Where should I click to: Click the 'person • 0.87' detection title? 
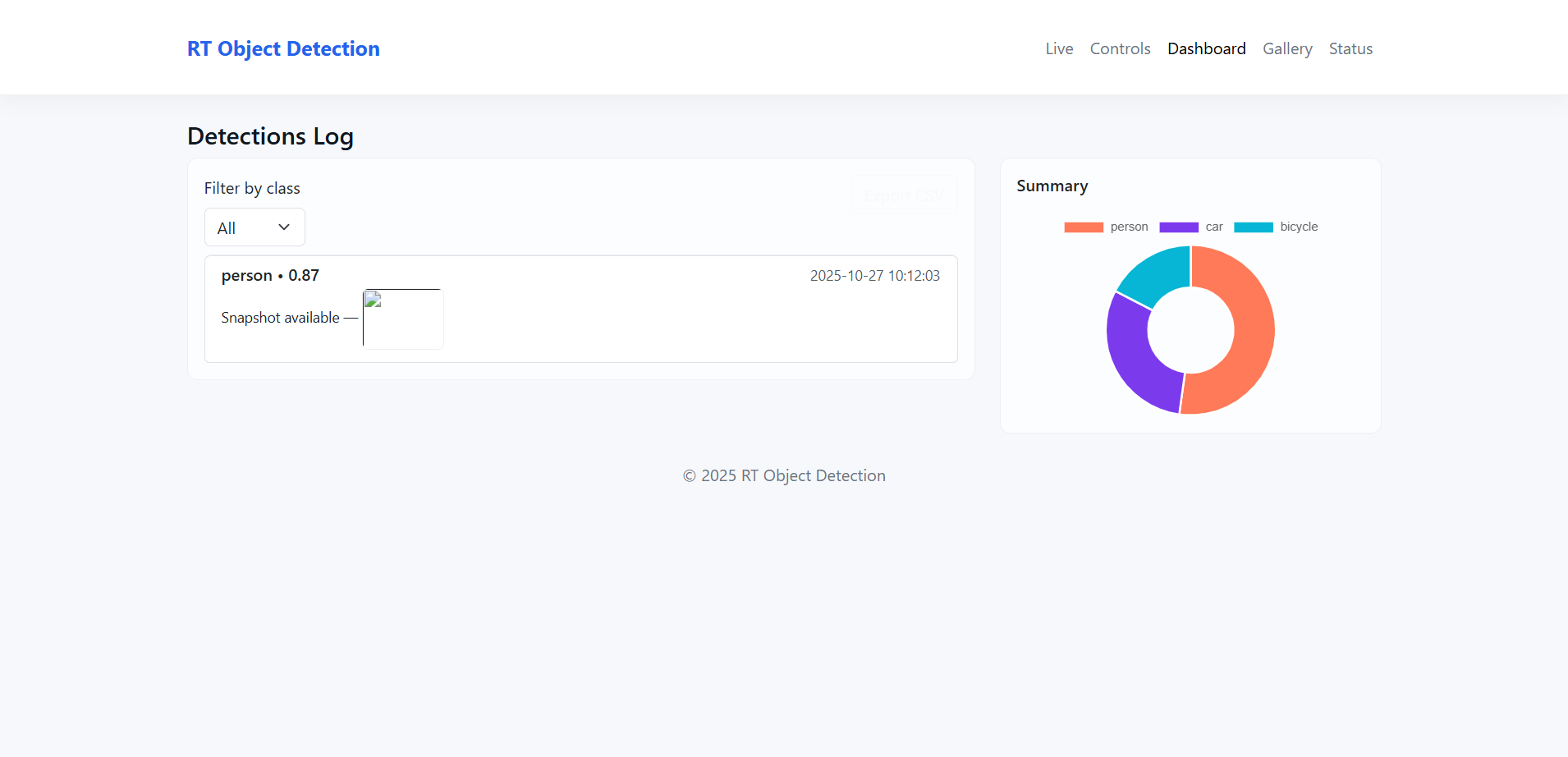(270, 276)
